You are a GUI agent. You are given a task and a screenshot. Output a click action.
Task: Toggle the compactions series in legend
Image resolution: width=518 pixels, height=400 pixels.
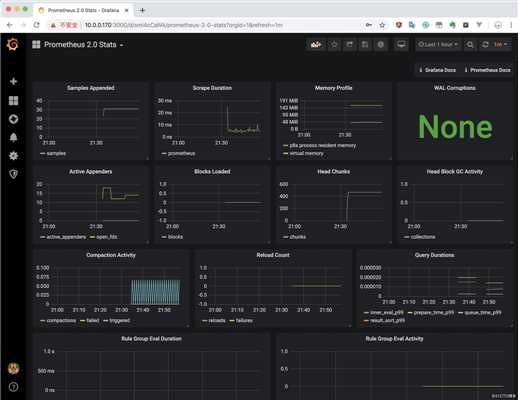pos(58,321)
